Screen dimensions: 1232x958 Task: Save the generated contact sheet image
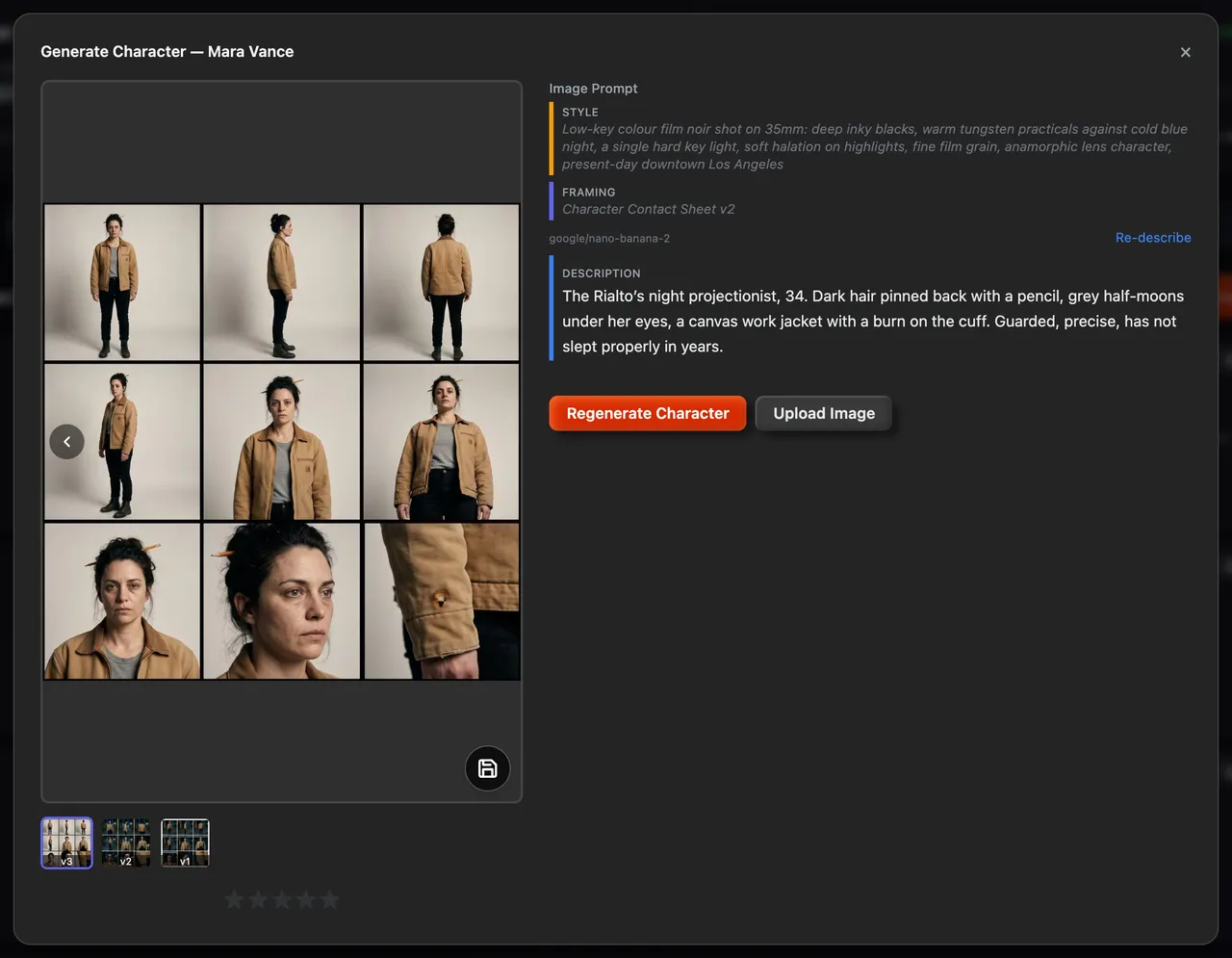(488, 768)
